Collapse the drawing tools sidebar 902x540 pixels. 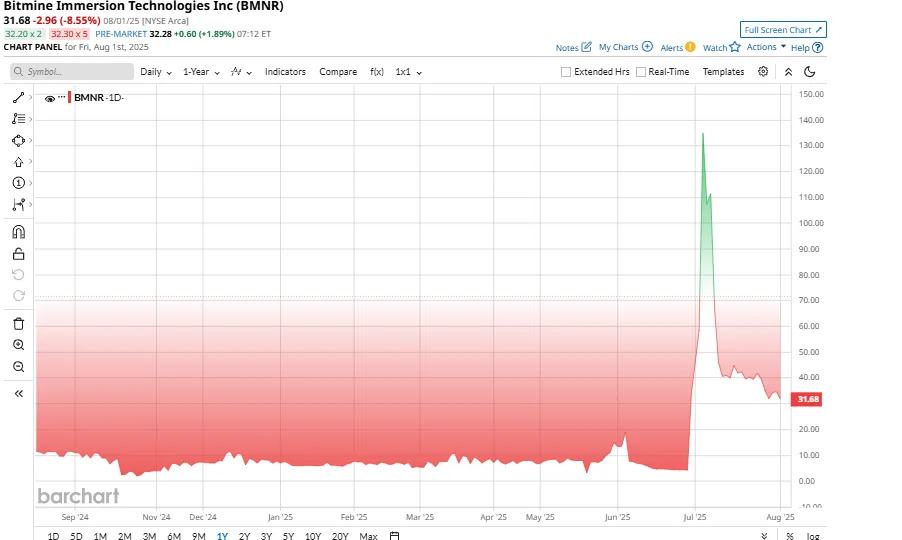tap(18, 393)
